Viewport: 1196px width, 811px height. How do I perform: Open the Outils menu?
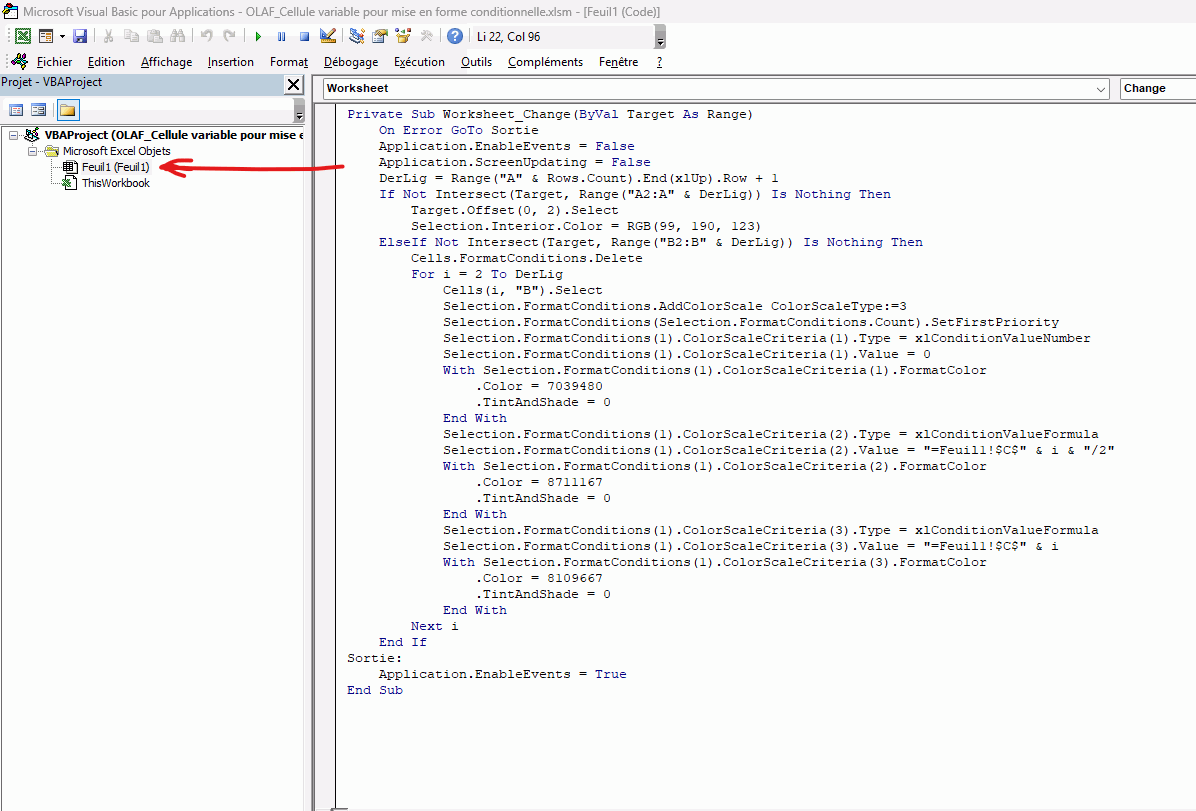476,62
